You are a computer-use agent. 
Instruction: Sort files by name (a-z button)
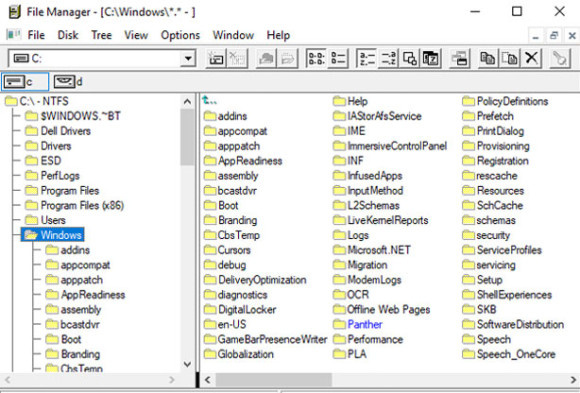[367, 58]
